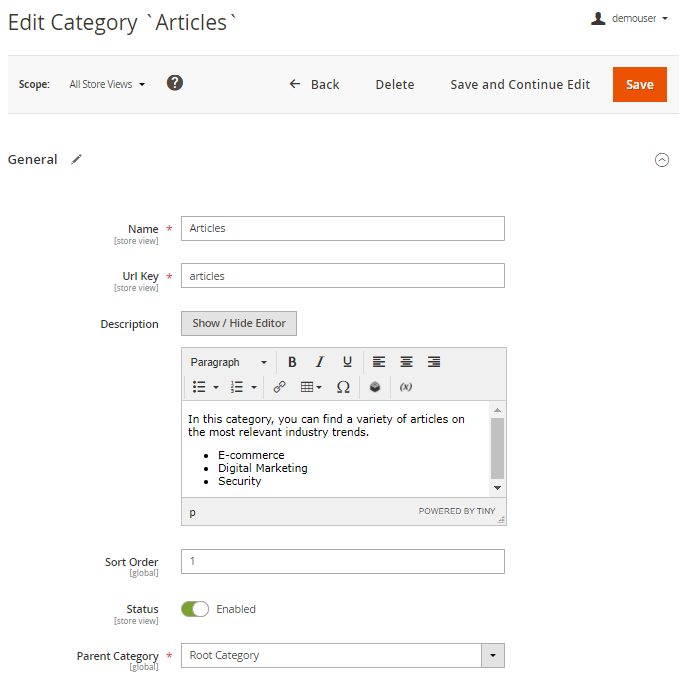Collapse the General section
The image size is (685, 688).
point(661,160)
